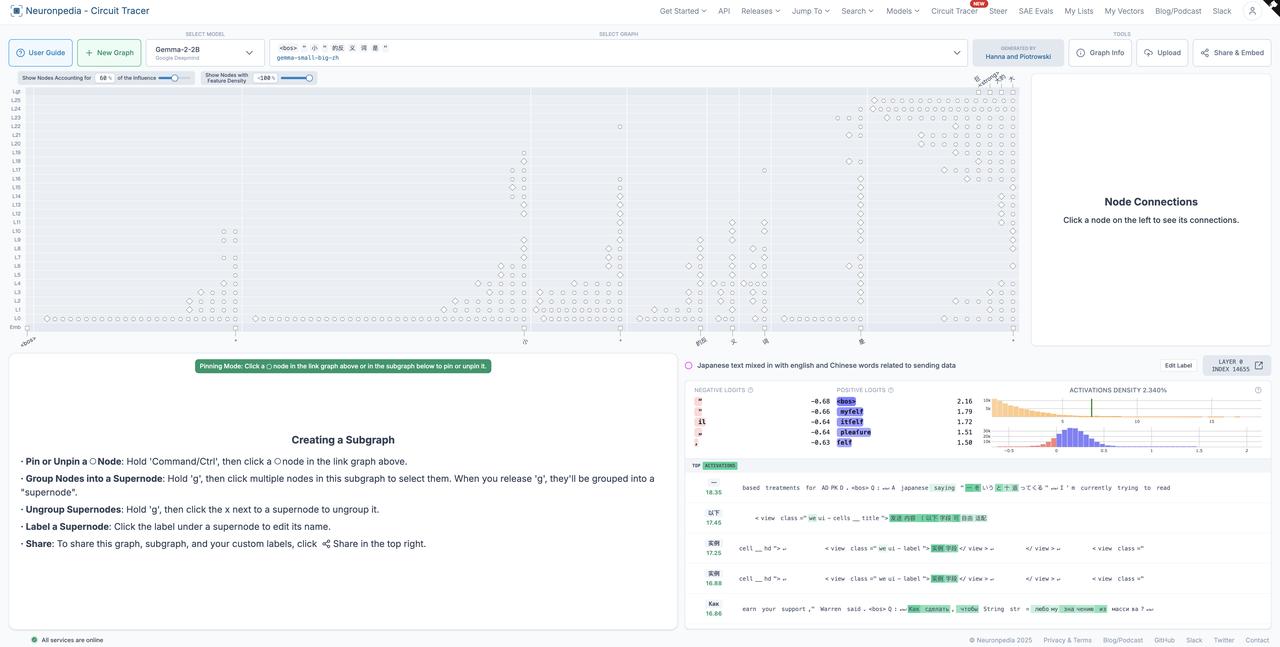Click the User Guide button
Viewport: 1280px width, 647px height.
40,53
